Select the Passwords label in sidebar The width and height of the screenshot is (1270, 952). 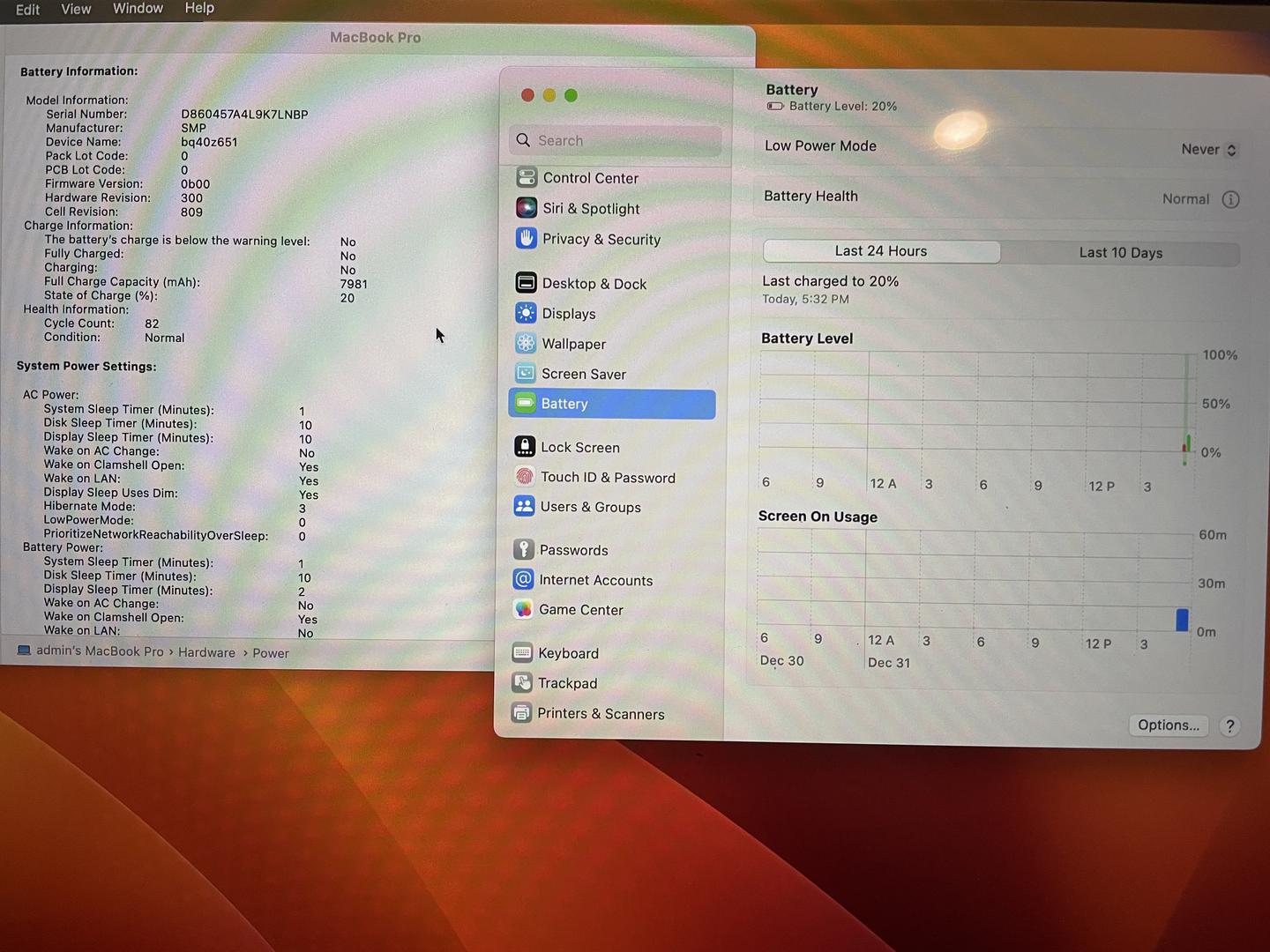[574, 550]
